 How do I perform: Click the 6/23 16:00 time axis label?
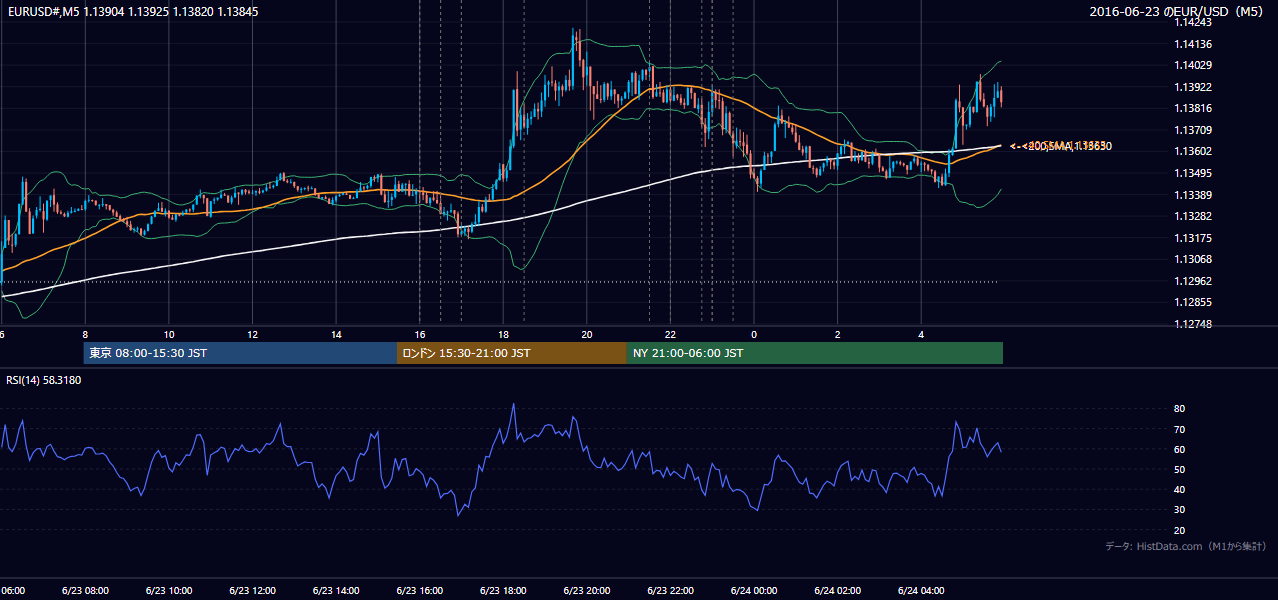point(420,591)
